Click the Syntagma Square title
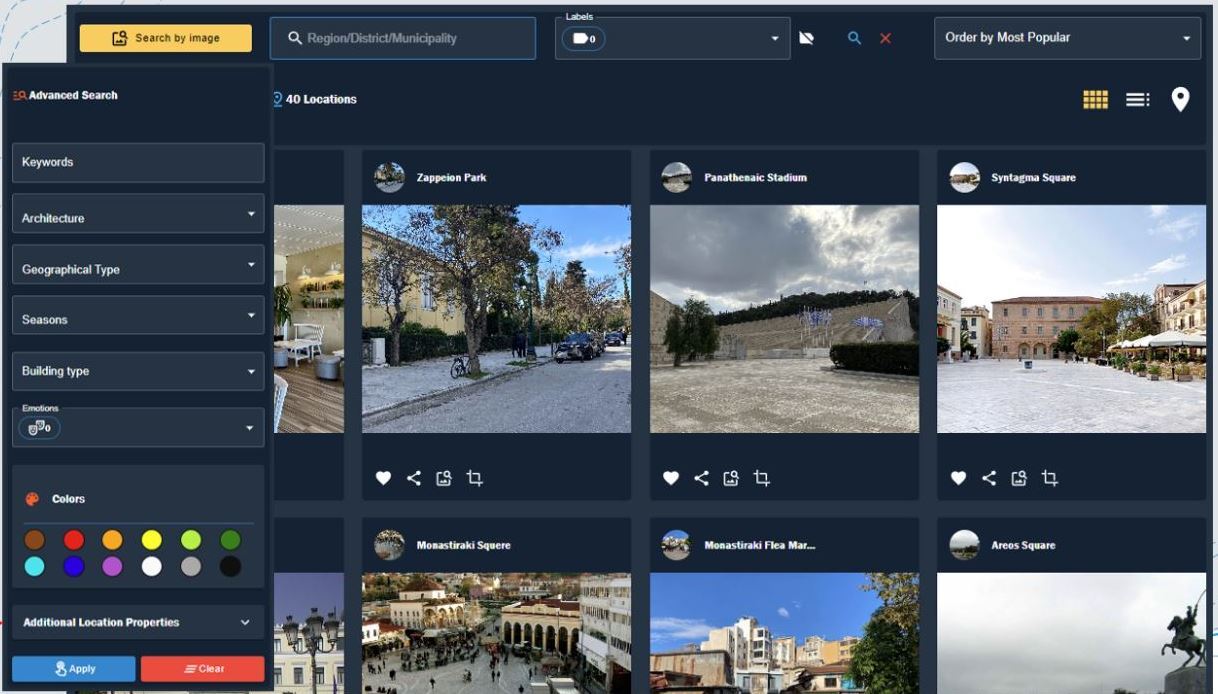 coord(1033,178)
